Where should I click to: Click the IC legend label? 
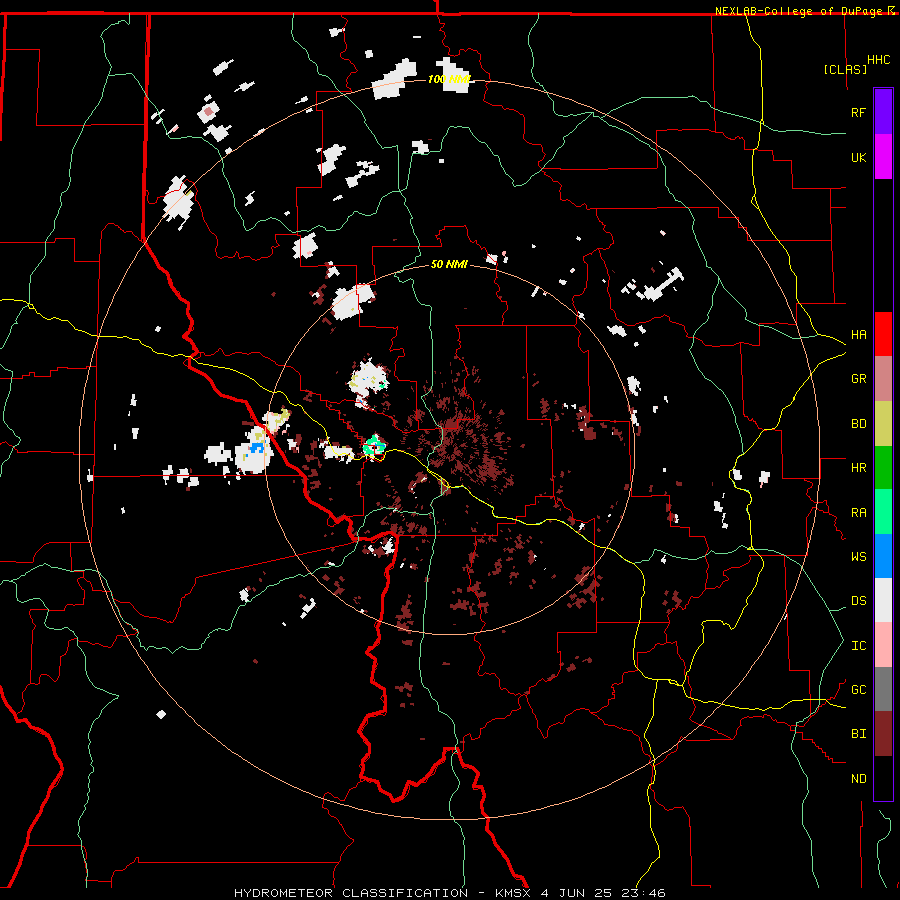click(858, 646)
